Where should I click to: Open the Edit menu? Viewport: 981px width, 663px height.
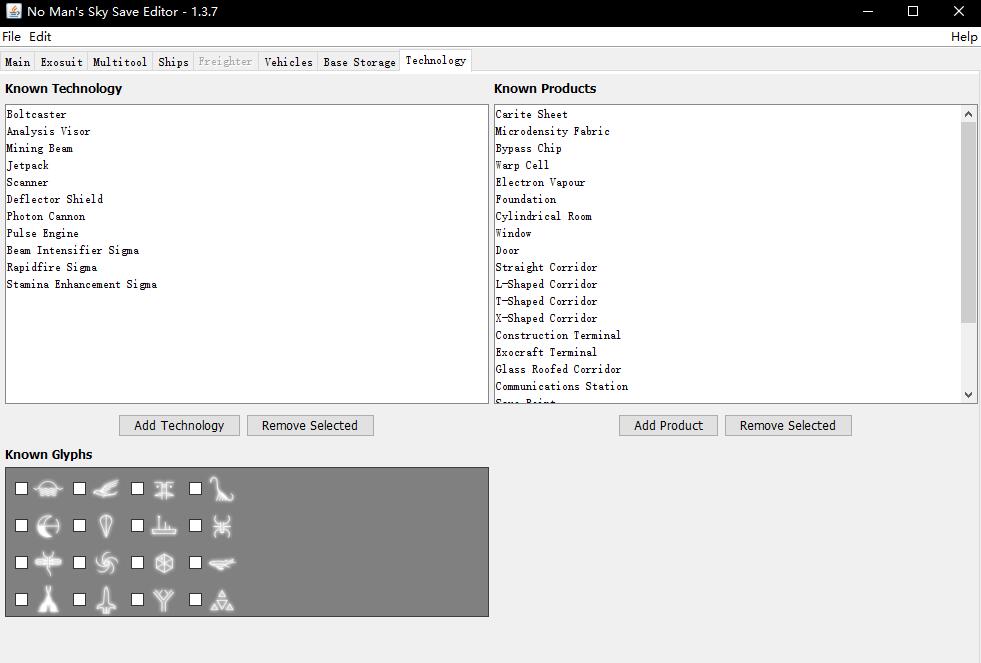click(40, 36)
